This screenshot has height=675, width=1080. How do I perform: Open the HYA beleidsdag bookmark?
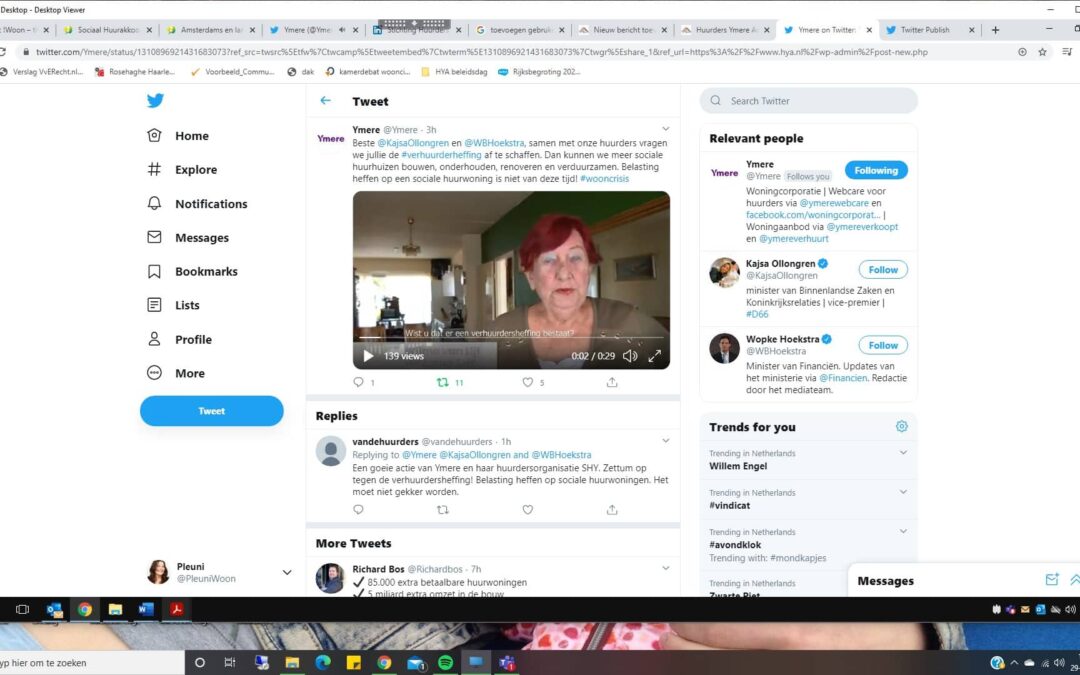455,72
